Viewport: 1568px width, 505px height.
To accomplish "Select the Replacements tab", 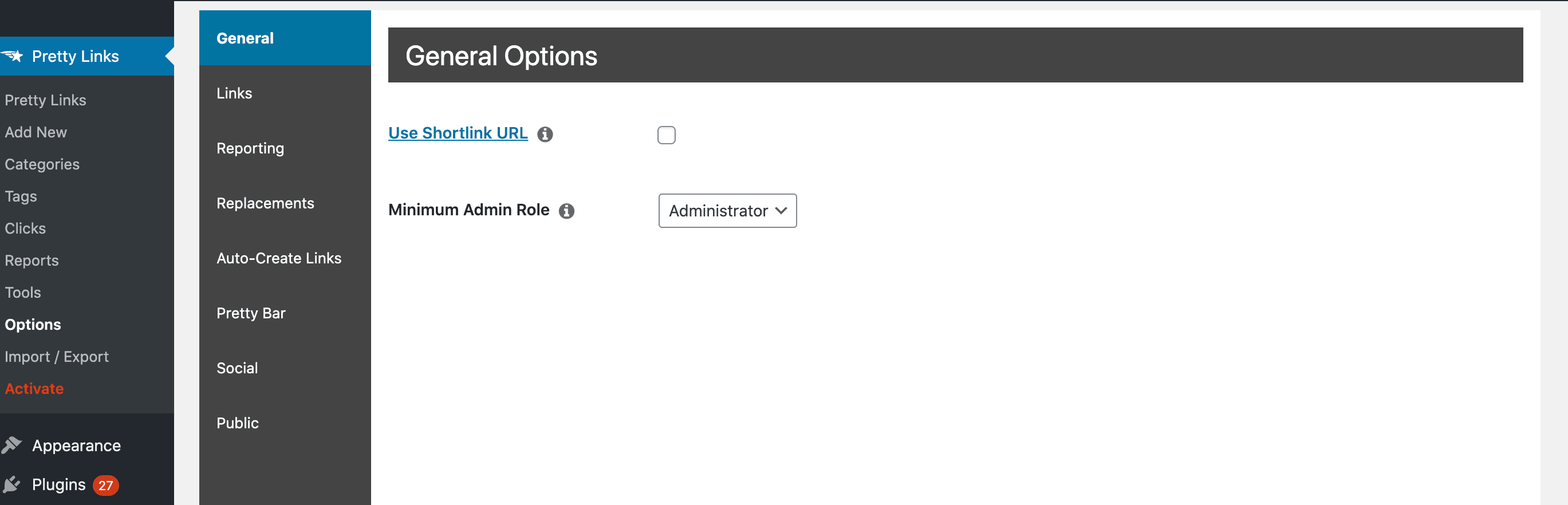I will [x=285, y=203].
